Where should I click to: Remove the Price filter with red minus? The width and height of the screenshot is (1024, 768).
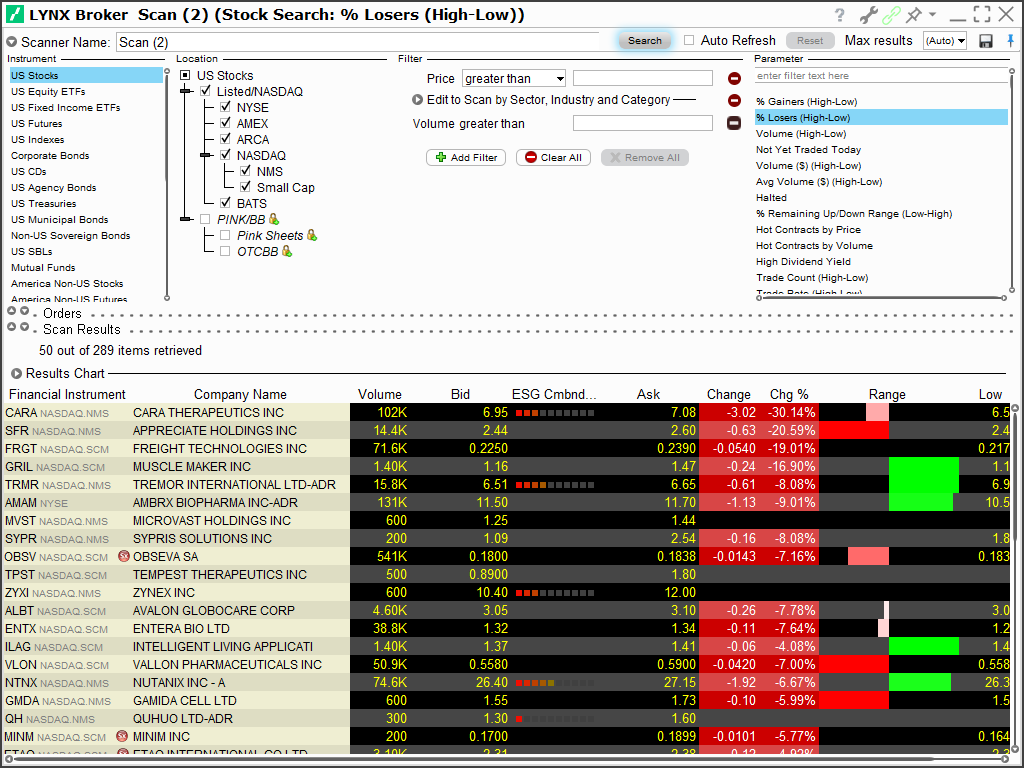pyautogui.click(x=734, y=79)
